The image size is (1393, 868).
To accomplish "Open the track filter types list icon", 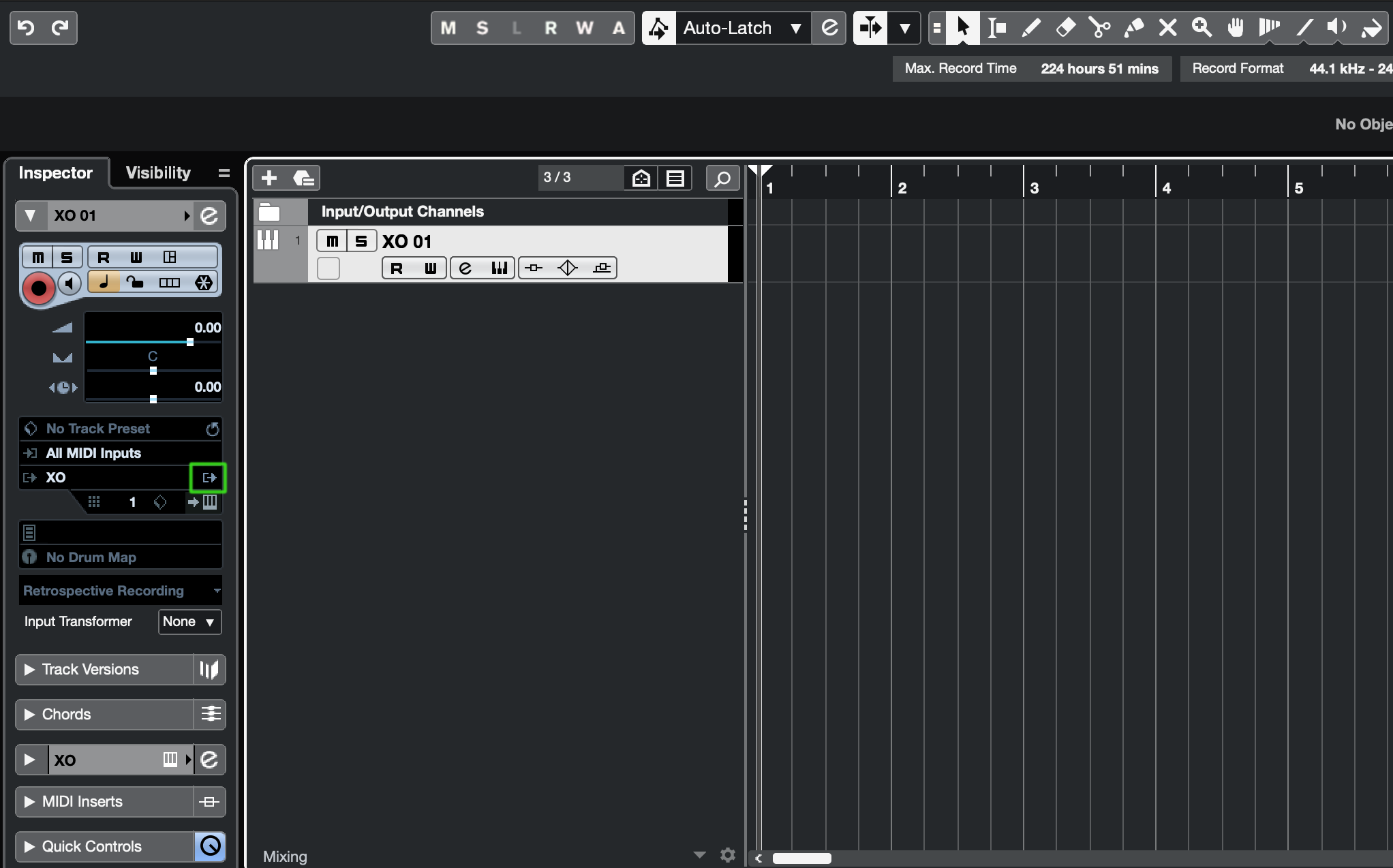I will [x=675, y=179].
